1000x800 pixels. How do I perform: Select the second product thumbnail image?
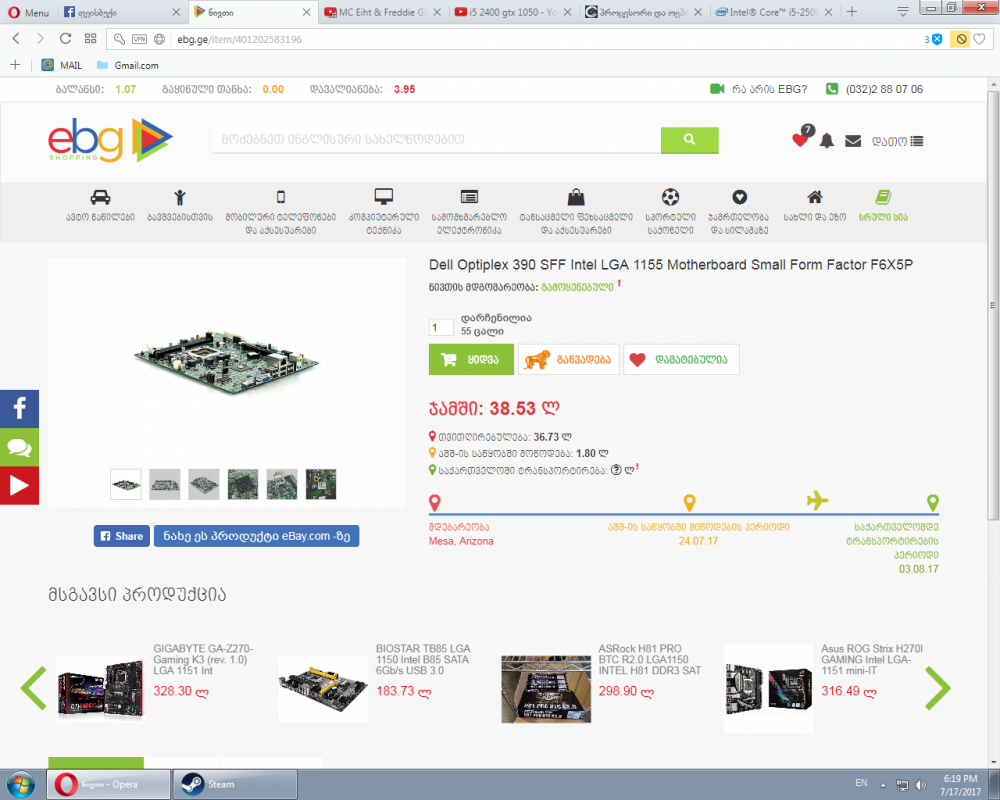click(164, 484)
